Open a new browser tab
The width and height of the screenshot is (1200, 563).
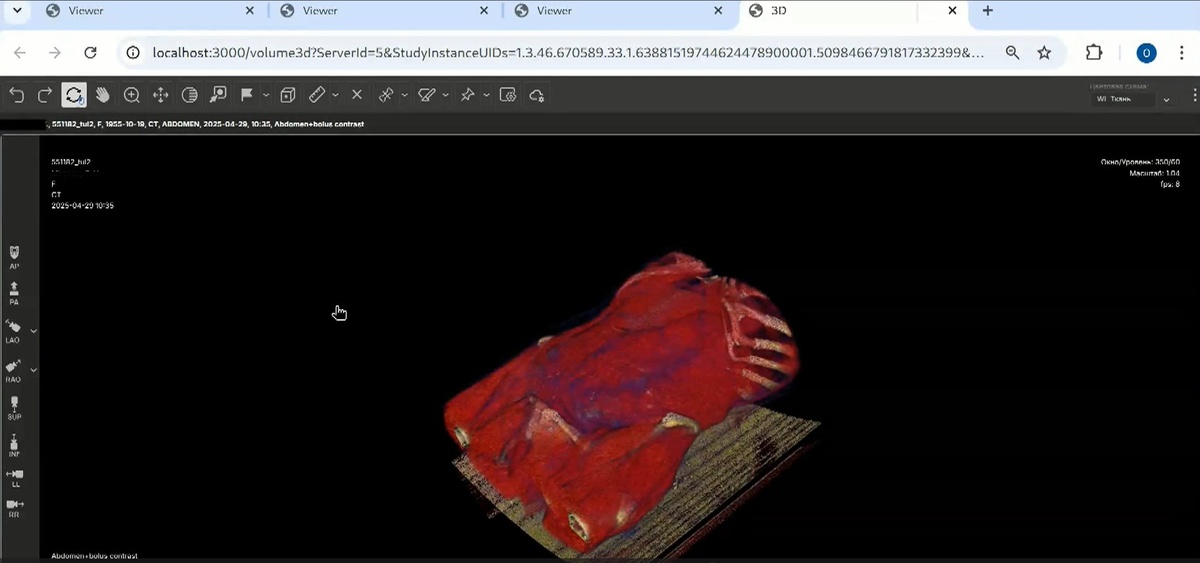click(988, 11)
